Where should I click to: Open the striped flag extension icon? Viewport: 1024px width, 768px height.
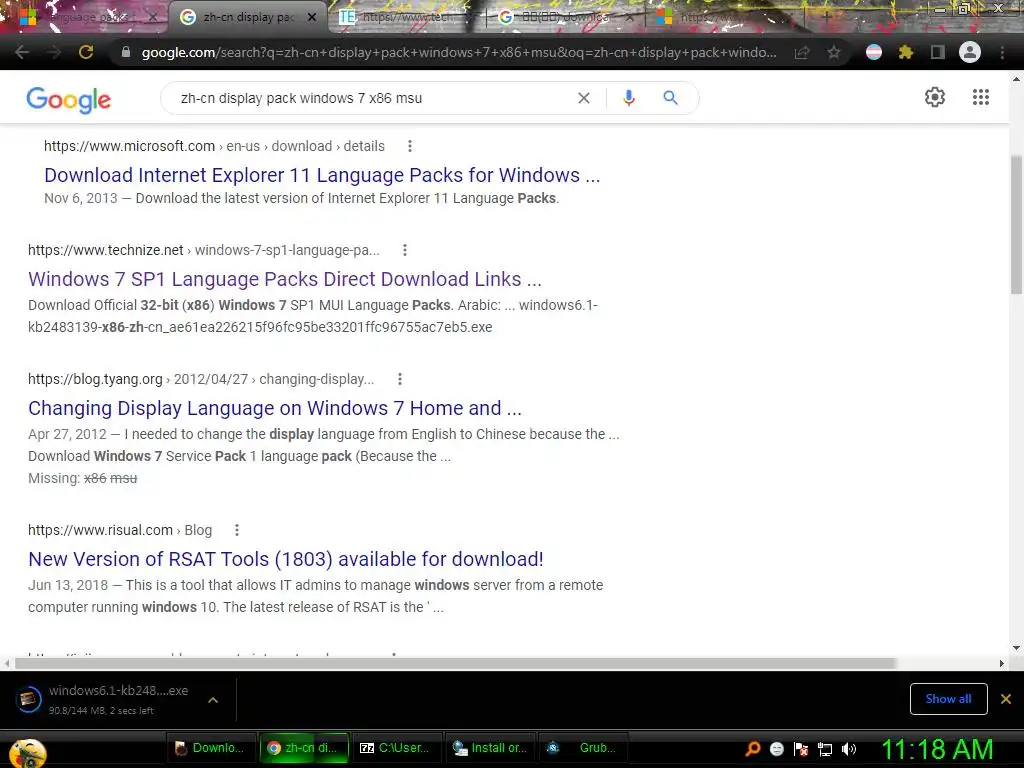(874, 52)
